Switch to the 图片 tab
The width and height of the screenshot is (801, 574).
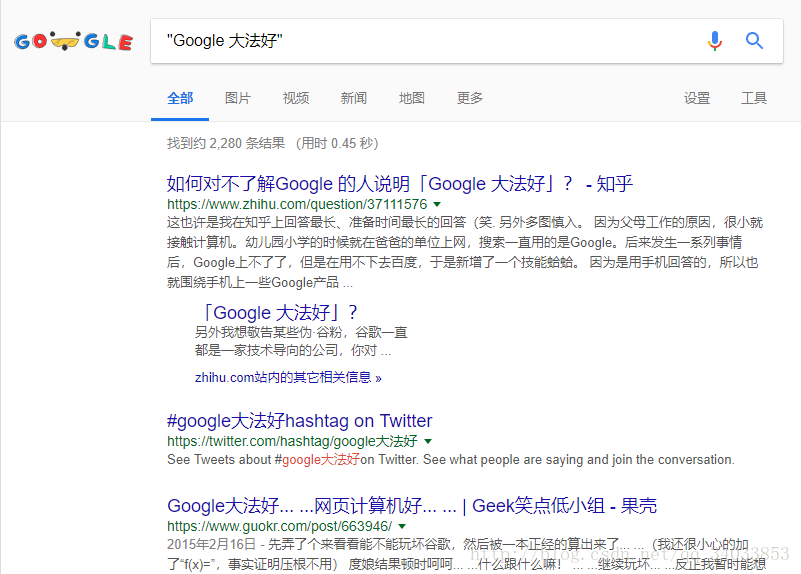tap(238, 98)
